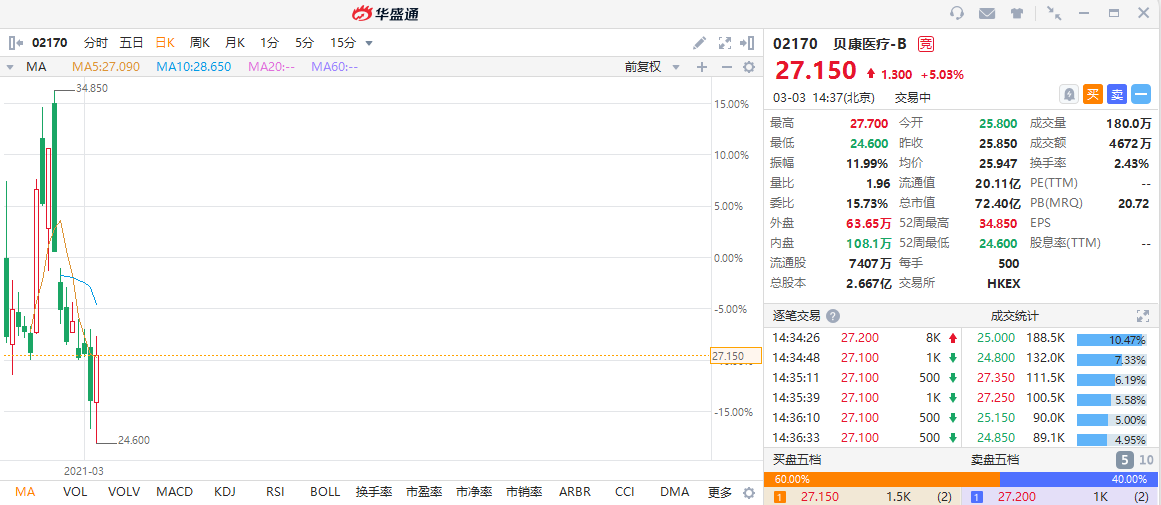
Task: Set price alert bell icon
Action: [1069, 94]
